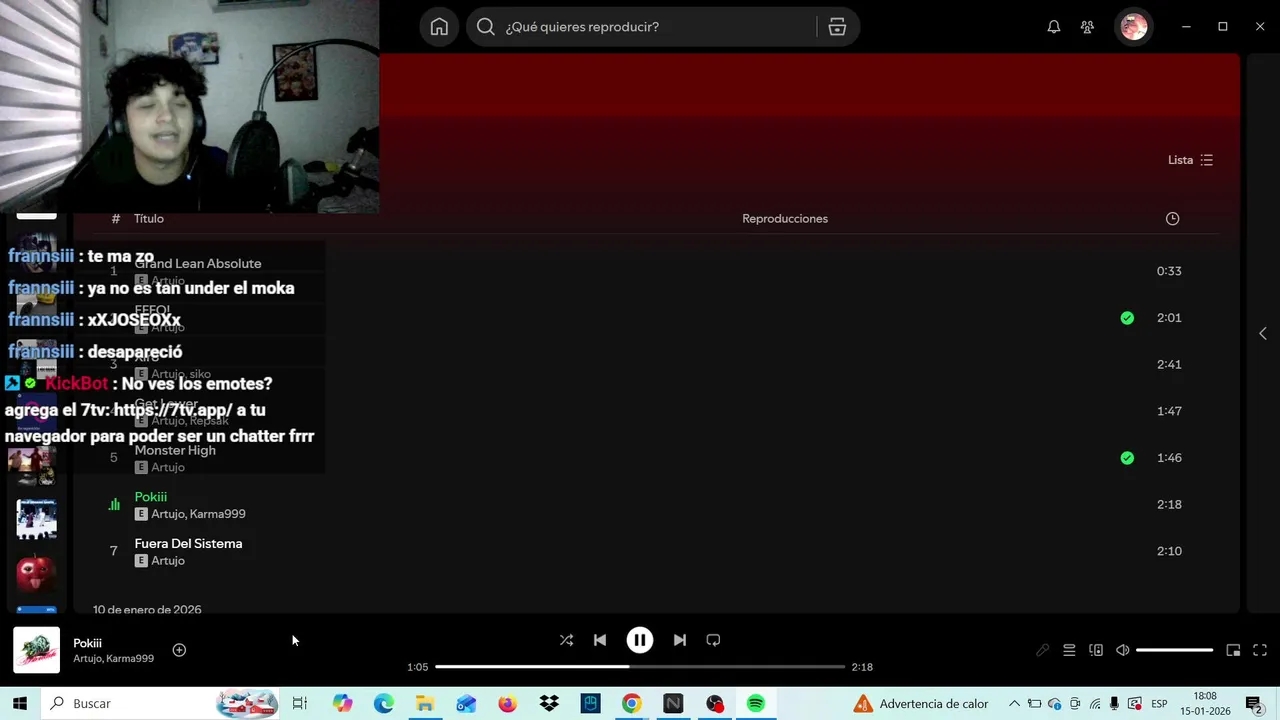The height and width of the screenshot is (720, 1280).
Task: Open Outlook from taskbar
Action: [x=466, y=704]
